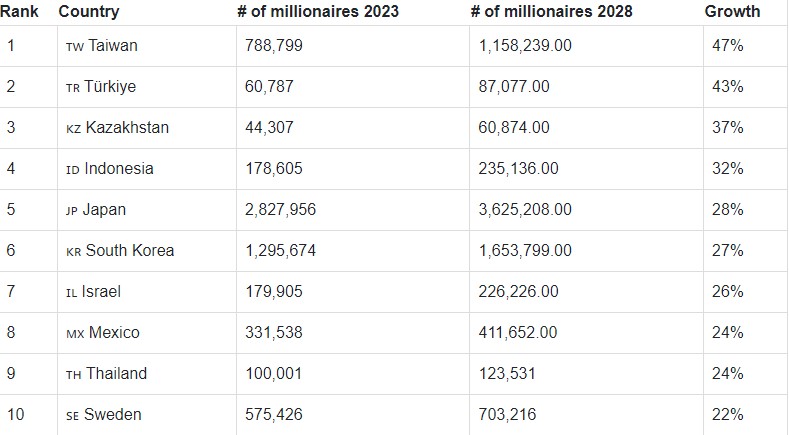789x435 pixels.
Task: Click the Country column header
Action: pos(89,12)
